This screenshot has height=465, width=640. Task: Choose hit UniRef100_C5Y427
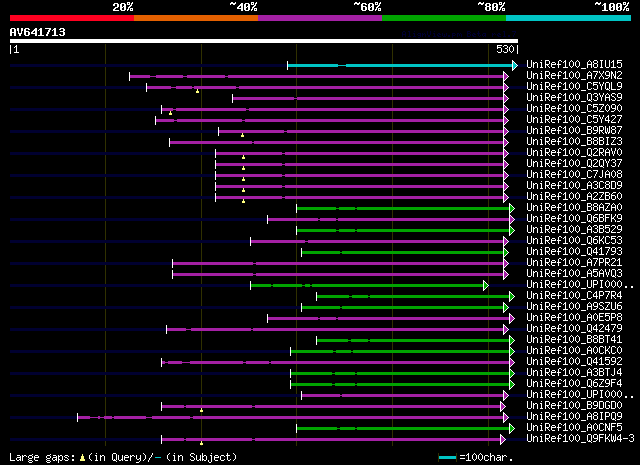tap(574, 119)
